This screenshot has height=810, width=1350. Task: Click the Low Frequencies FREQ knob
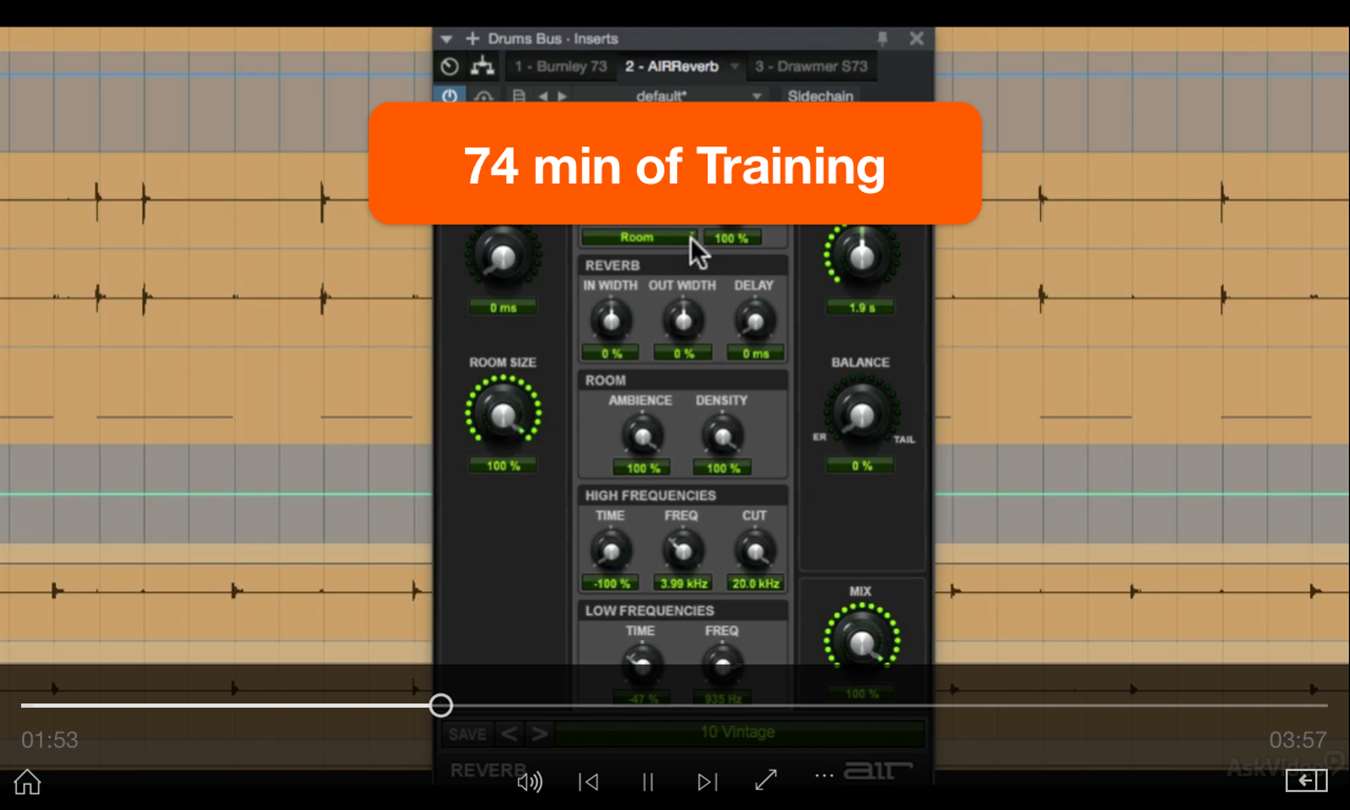(x=721, y=665)
